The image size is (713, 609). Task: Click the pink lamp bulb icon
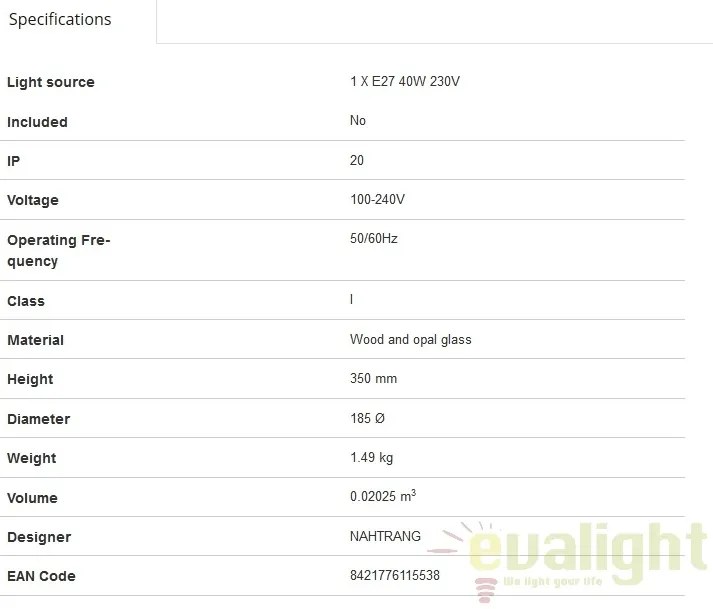(x=485, y=590)
